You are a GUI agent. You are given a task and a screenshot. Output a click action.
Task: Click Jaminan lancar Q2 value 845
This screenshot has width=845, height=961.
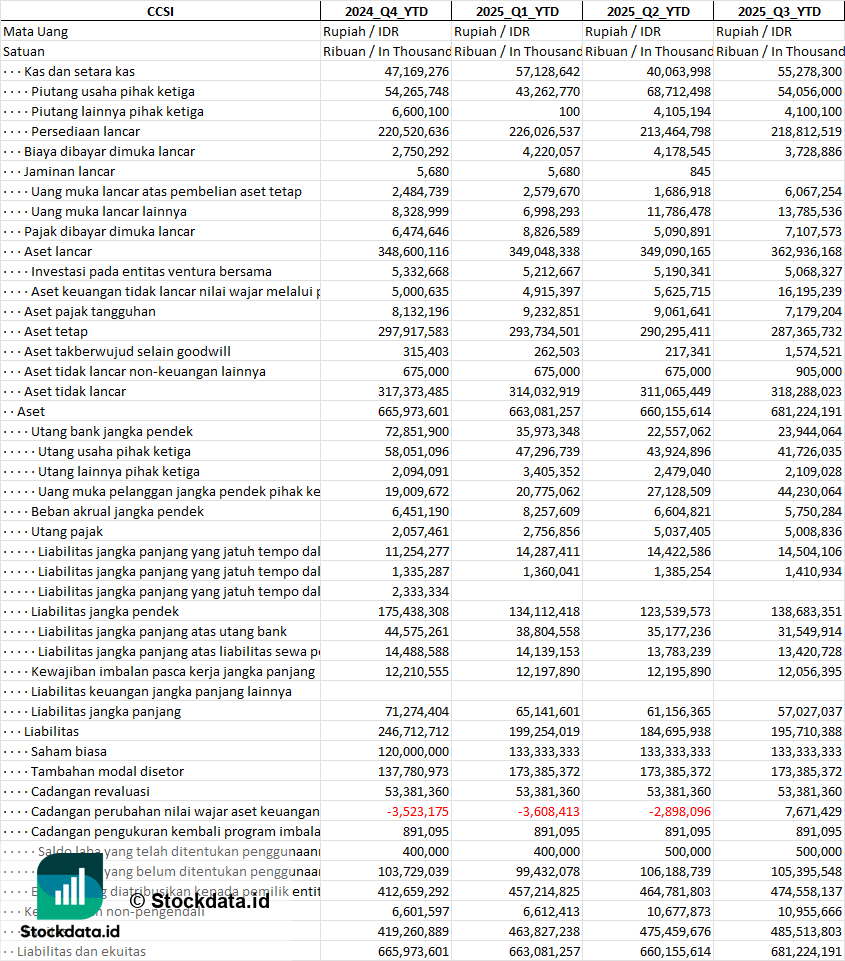pyautogui.click(x=700, y=172)
